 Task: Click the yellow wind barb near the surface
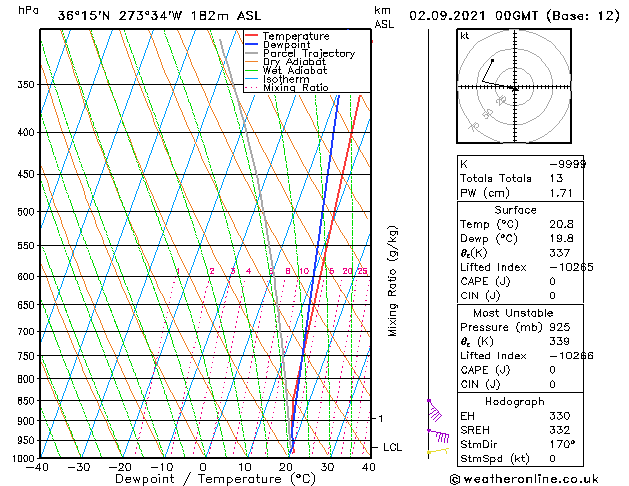[438, 452]
